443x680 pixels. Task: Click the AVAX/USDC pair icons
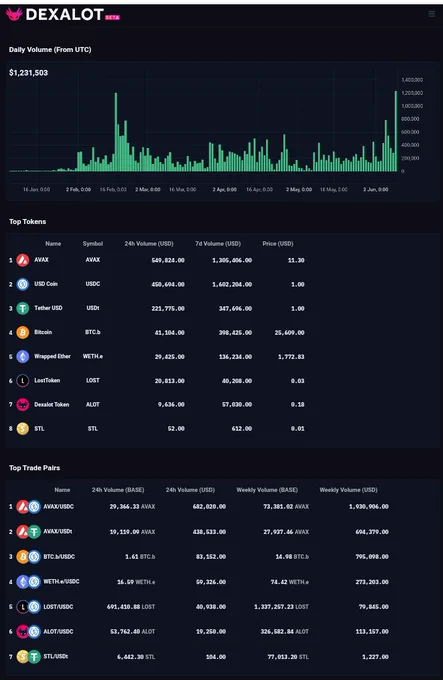point(28,507)
